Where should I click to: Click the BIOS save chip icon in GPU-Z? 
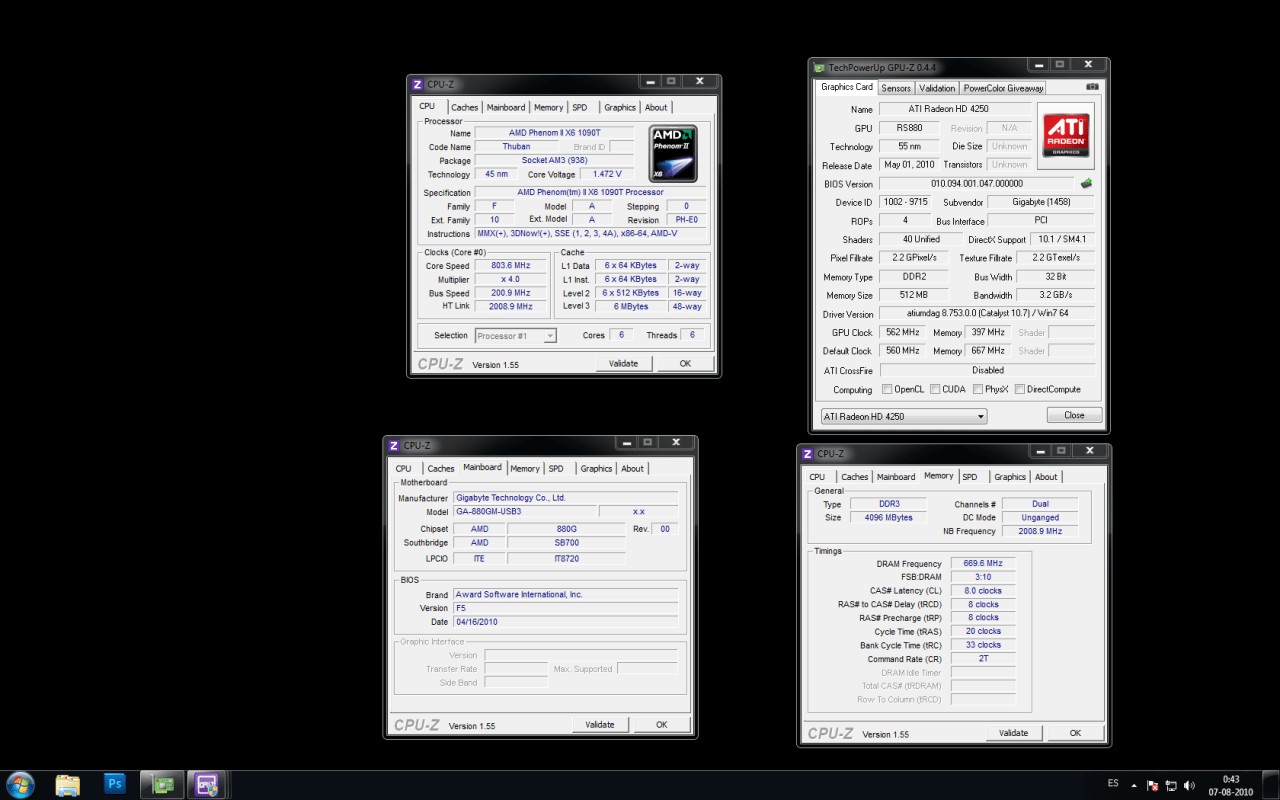tap(1086, 183)
